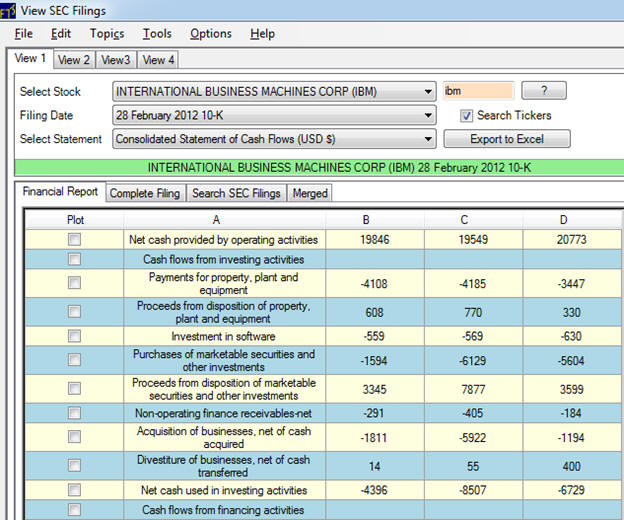The image size is (624, 520).
Task: Check Plot box for Net cash used in investing
Action: coord(74,490)
